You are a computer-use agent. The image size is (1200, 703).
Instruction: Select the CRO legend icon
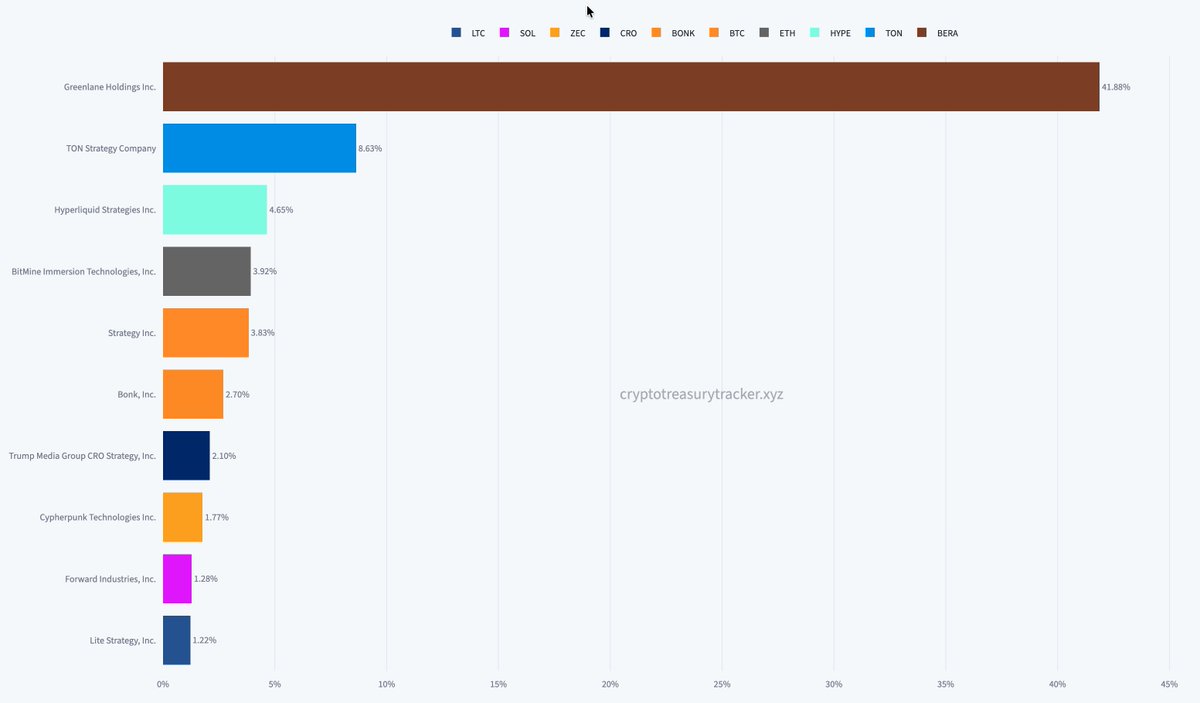(x=604, y=33)
